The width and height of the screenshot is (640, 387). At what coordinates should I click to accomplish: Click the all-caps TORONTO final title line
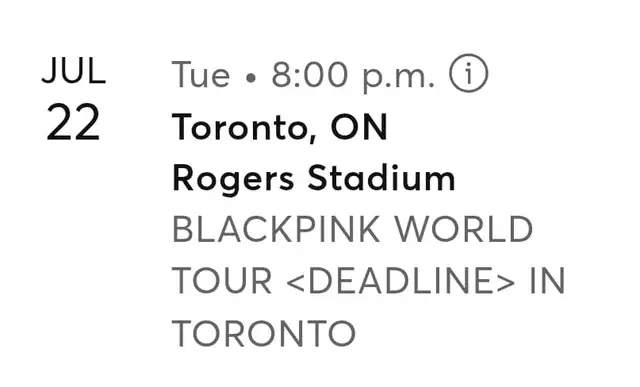pos(264,333)
